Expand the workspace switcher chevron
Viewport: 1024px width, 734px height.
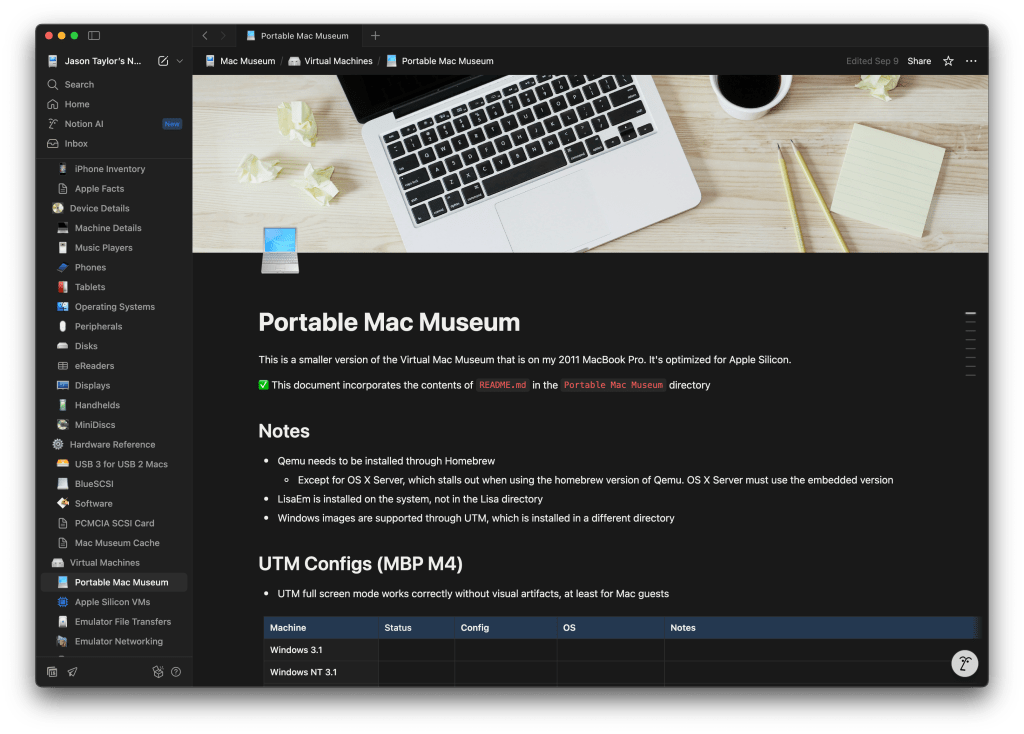click(180, 61)
